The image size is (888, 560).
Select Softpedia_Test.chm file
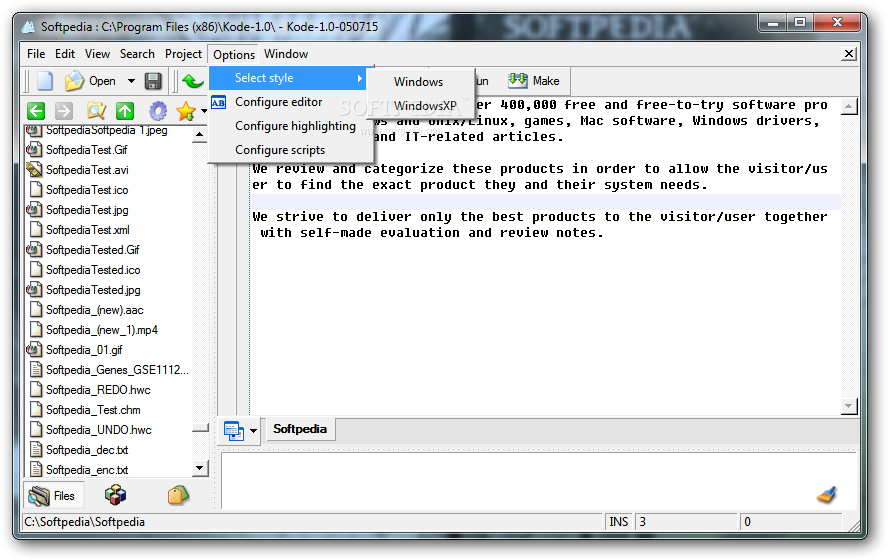(x=93, y=410)
